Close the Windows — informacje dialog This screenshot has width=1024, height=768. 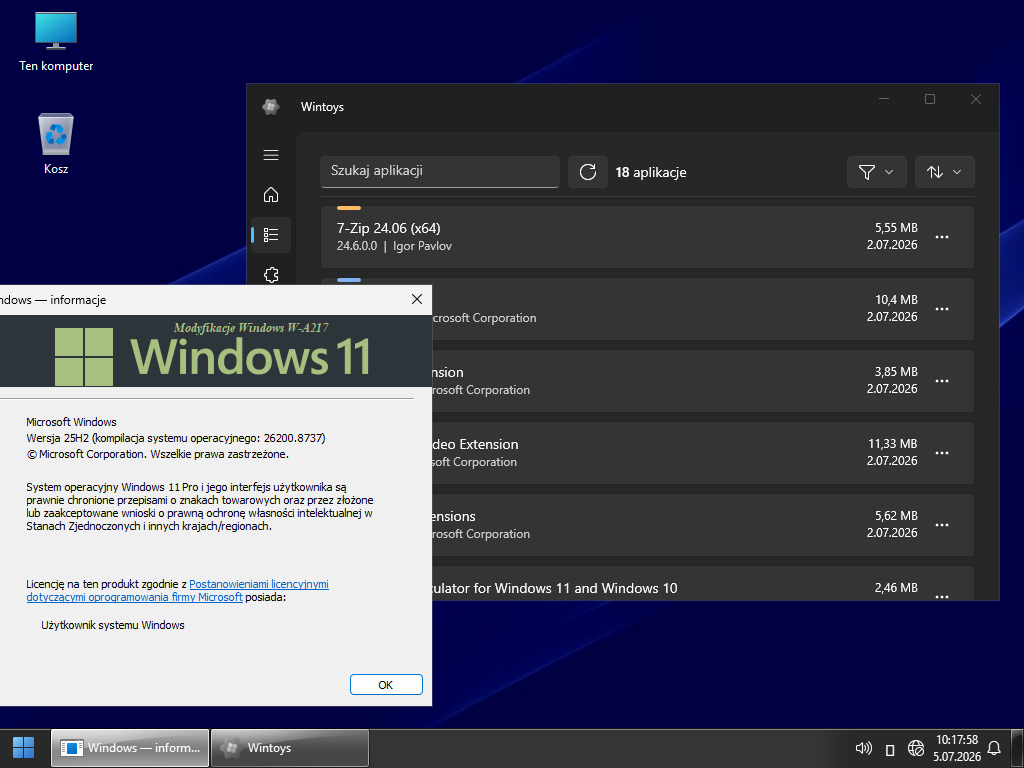click(x=417, y=299)
